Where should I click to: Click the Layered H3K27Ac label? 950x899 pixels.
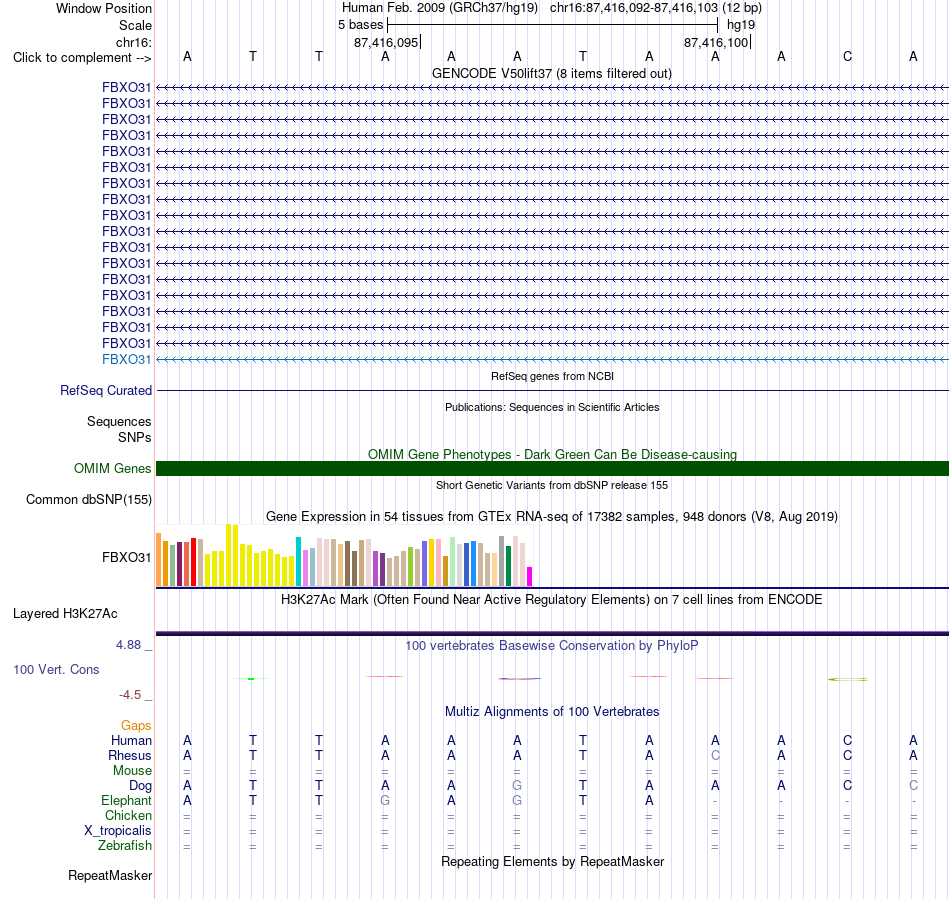tap(65, 614)
